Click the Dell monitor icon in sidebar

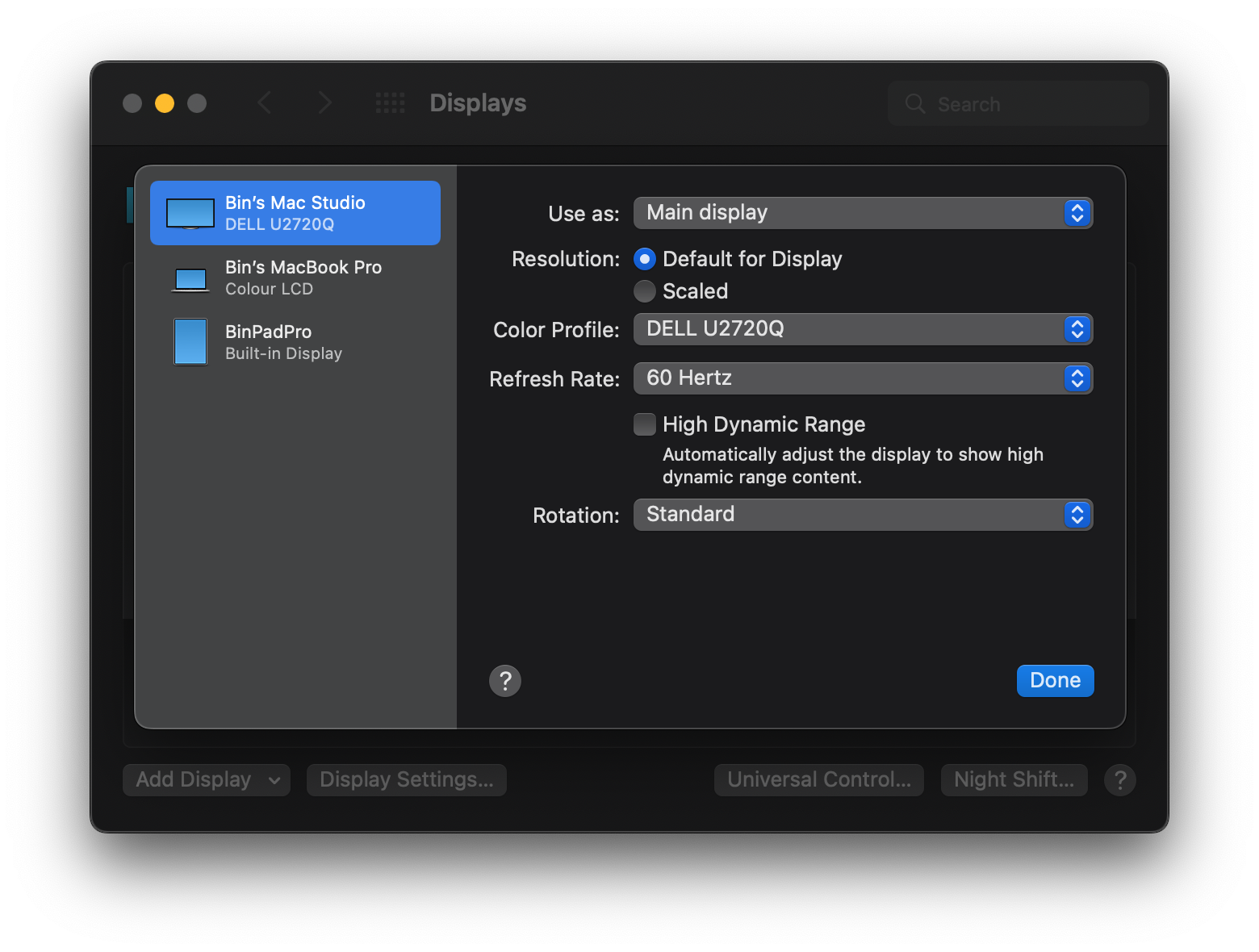point(190,214)
